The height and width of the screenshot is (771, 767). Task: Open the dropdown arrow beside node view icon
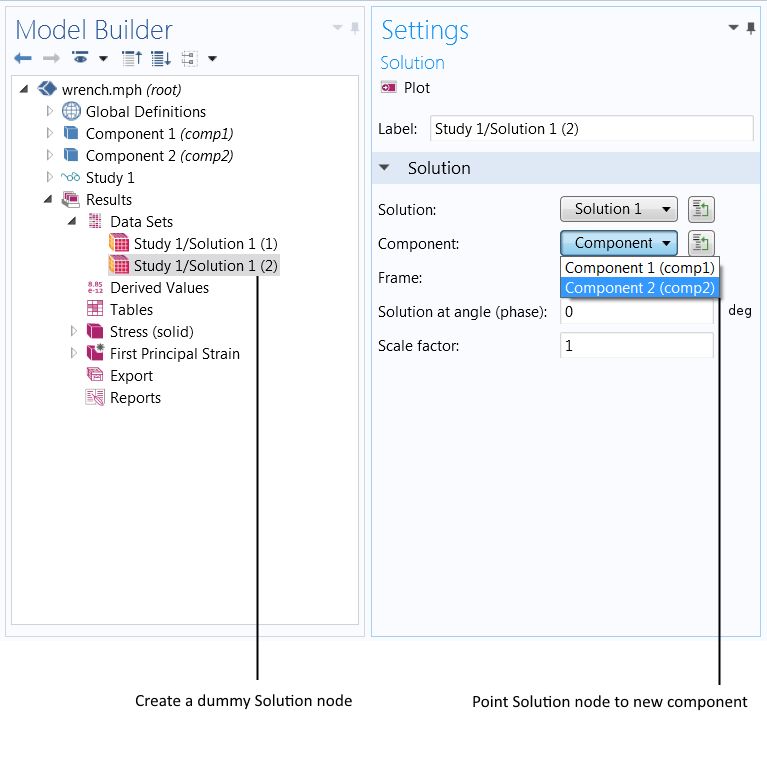(x=212, y=59)
